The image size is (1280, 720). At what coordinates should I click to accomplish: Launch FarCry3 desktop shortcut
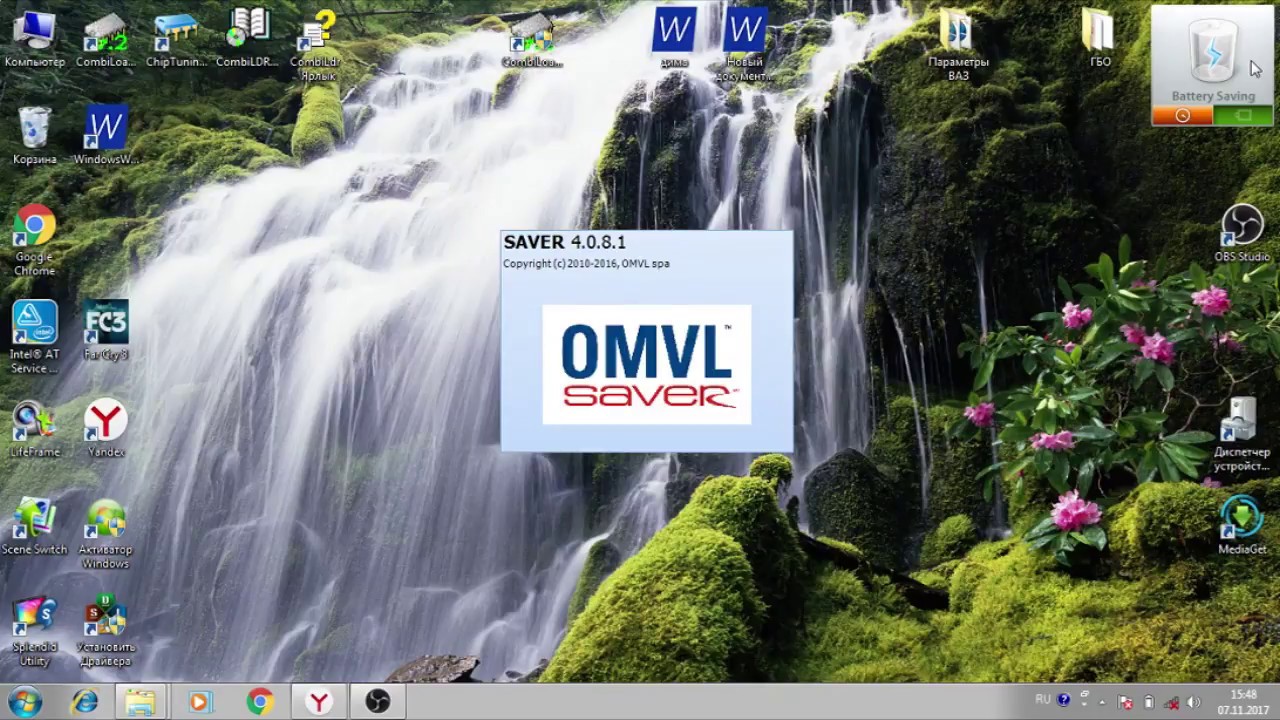click(106, 330)
